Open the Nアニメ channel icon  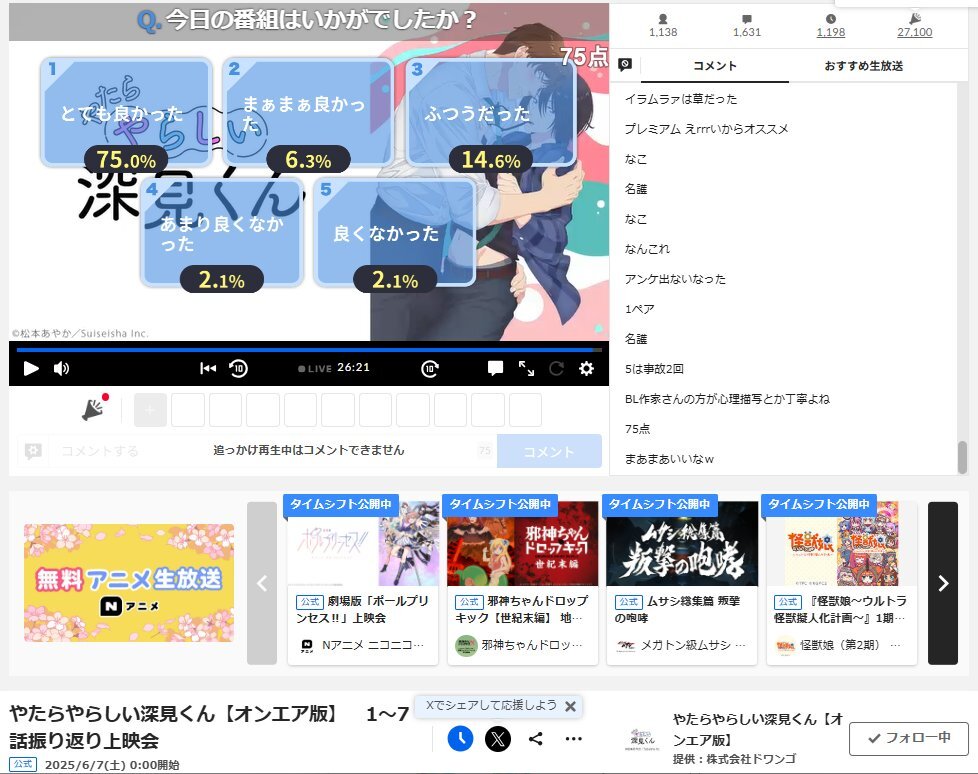coord(306,646)
